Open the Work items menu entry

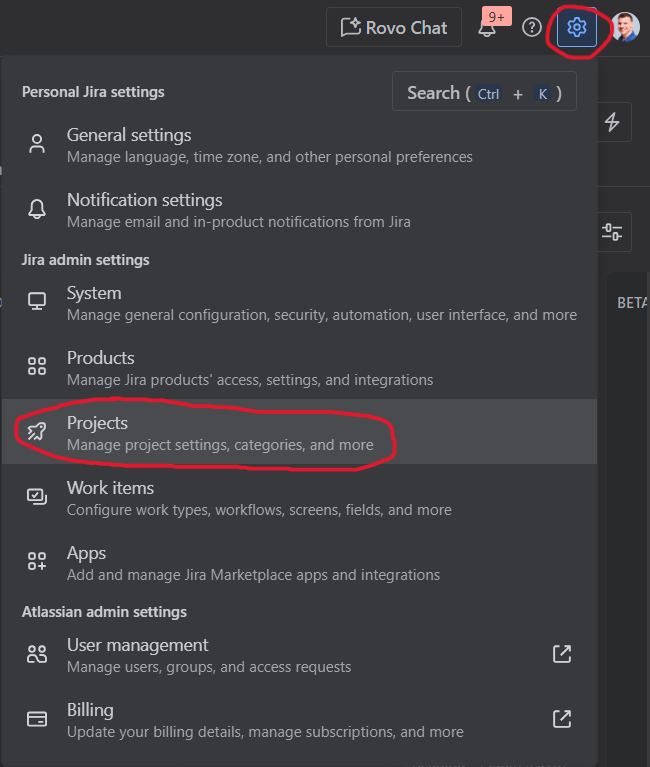tap(299, 498)
